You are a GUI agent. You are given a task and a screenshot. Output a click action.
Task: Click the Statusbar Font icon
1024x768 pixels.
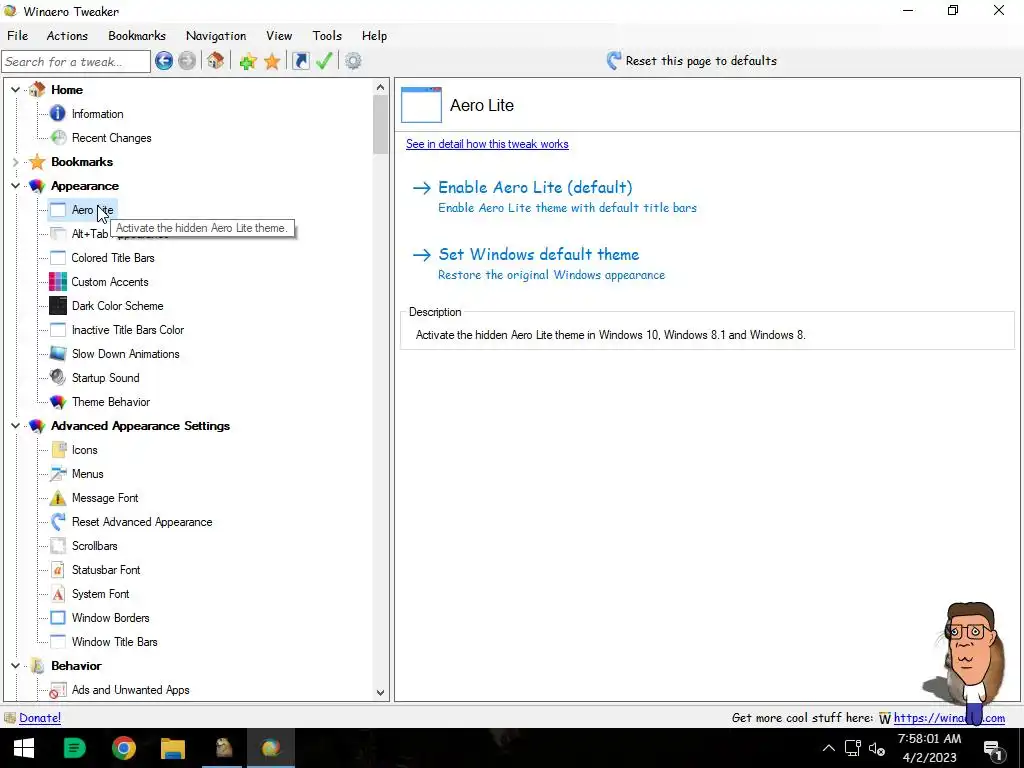[x=57, y=570]
